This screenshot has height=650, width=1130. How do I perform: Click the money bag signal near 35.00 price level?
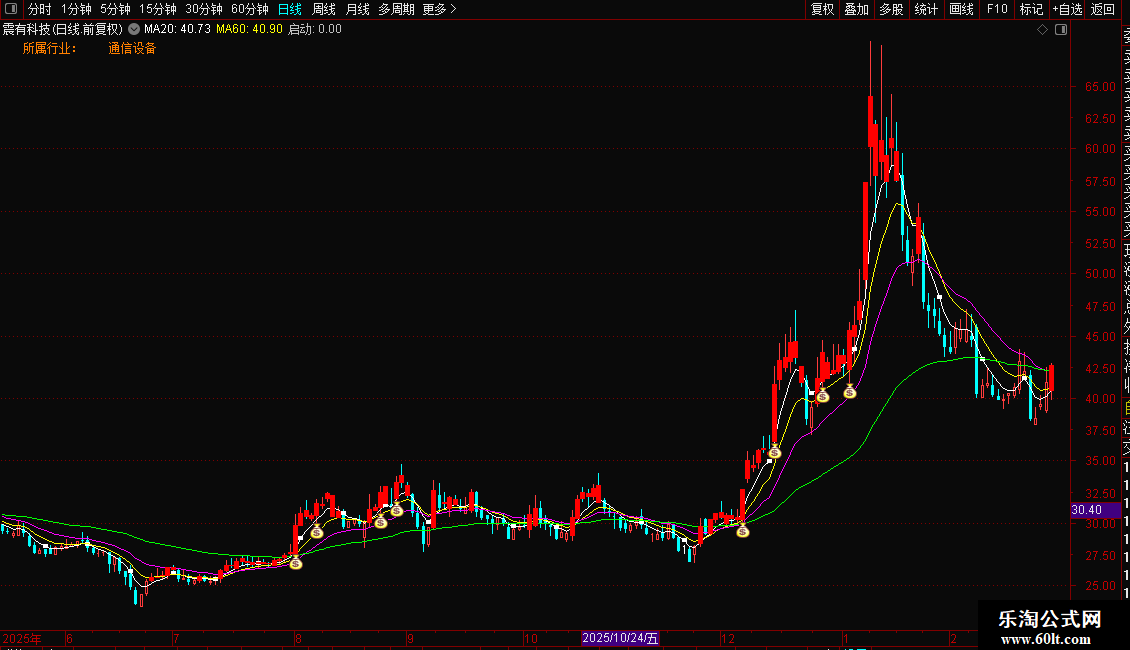(775, 452)
